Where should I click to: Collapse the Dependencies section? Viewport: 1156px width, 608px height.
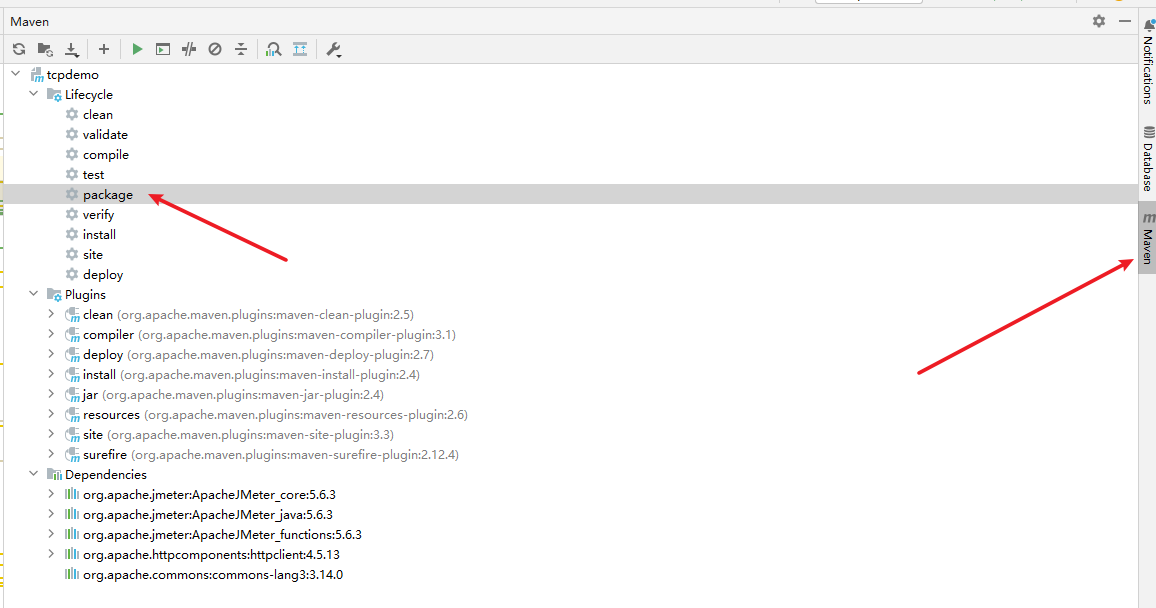coord(34,475)
